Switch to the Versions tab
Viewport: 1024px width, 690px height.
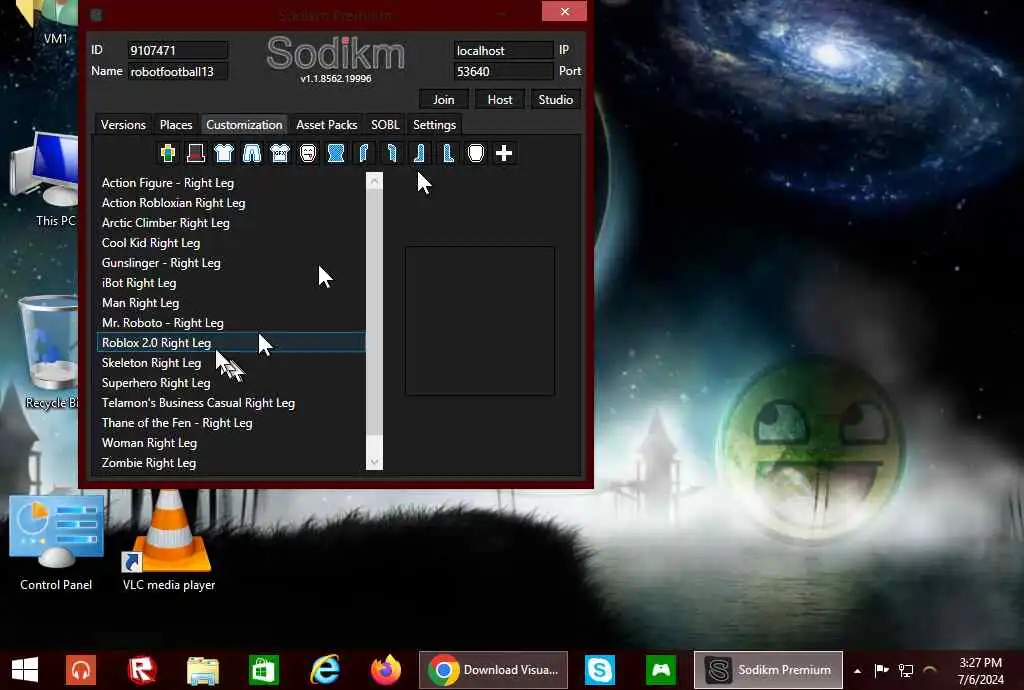tap(123, 125)
